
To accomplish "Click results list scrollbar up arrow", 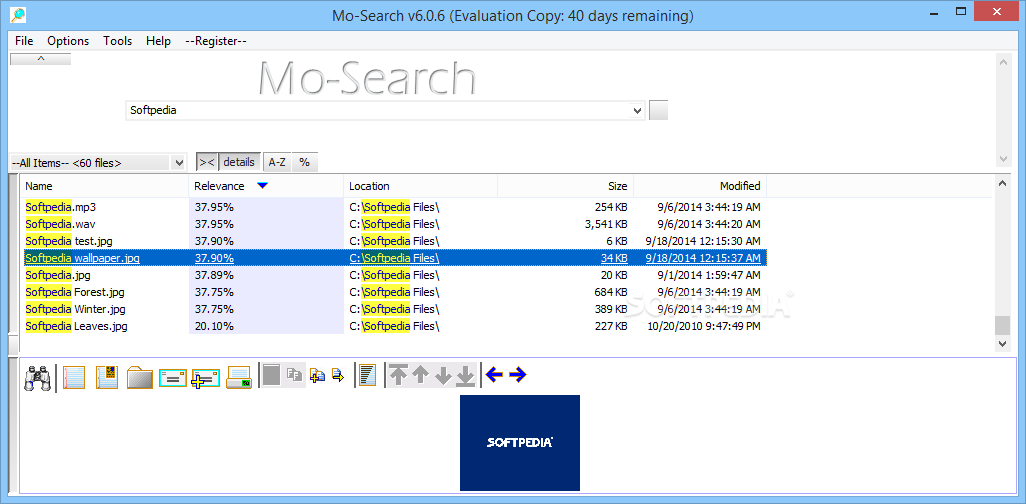I will point(1002,183).
